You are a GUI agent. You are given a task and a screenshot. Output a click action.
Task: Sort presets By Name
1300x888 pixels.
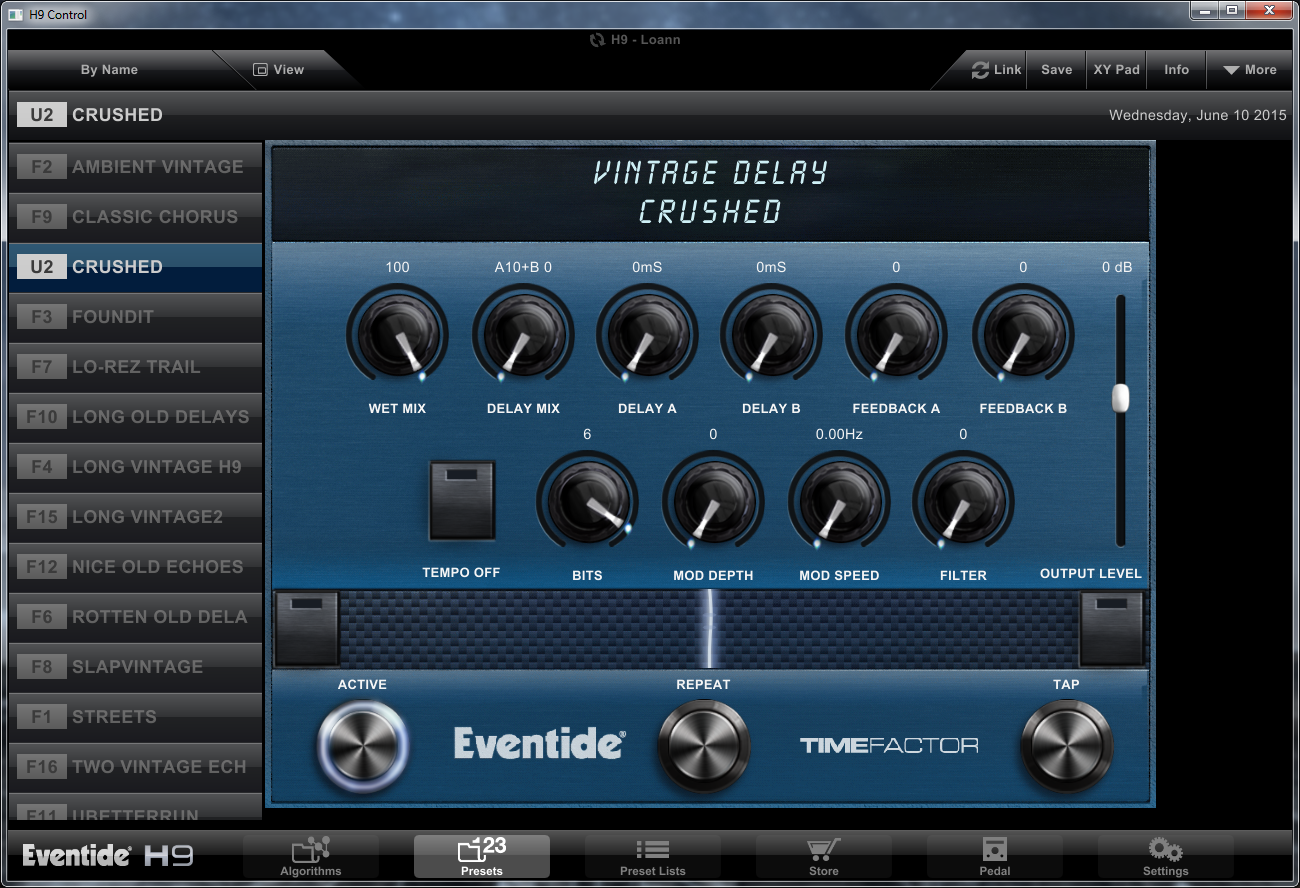pyautogui.click(x=109, y=70)
